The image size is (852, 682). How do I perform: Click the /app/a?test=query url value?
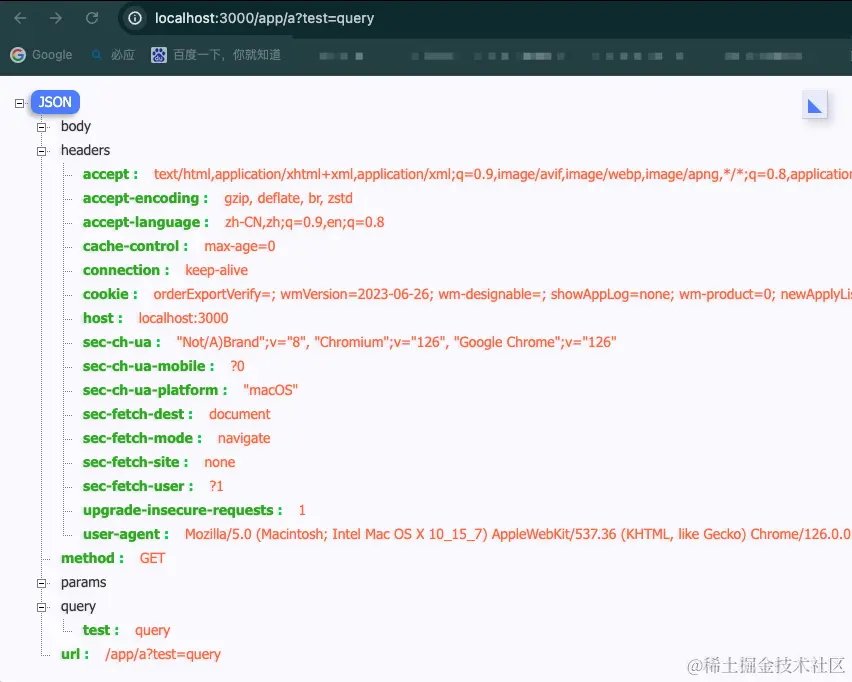[x=163, y=654]
